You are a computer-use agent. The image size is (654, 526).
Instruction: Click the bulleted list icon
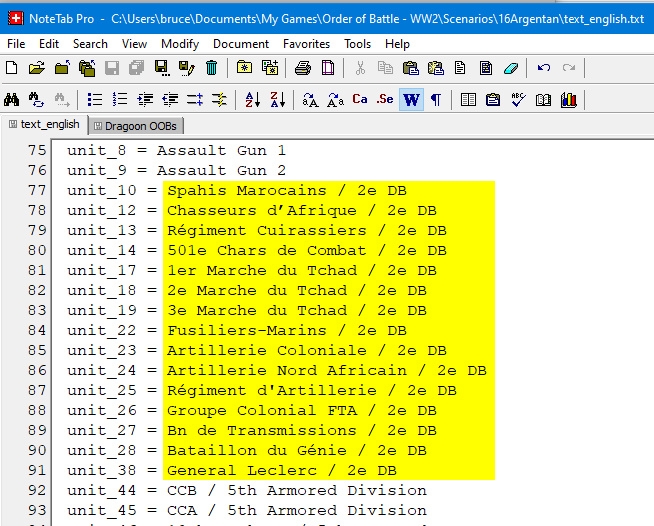pos(95,99)
